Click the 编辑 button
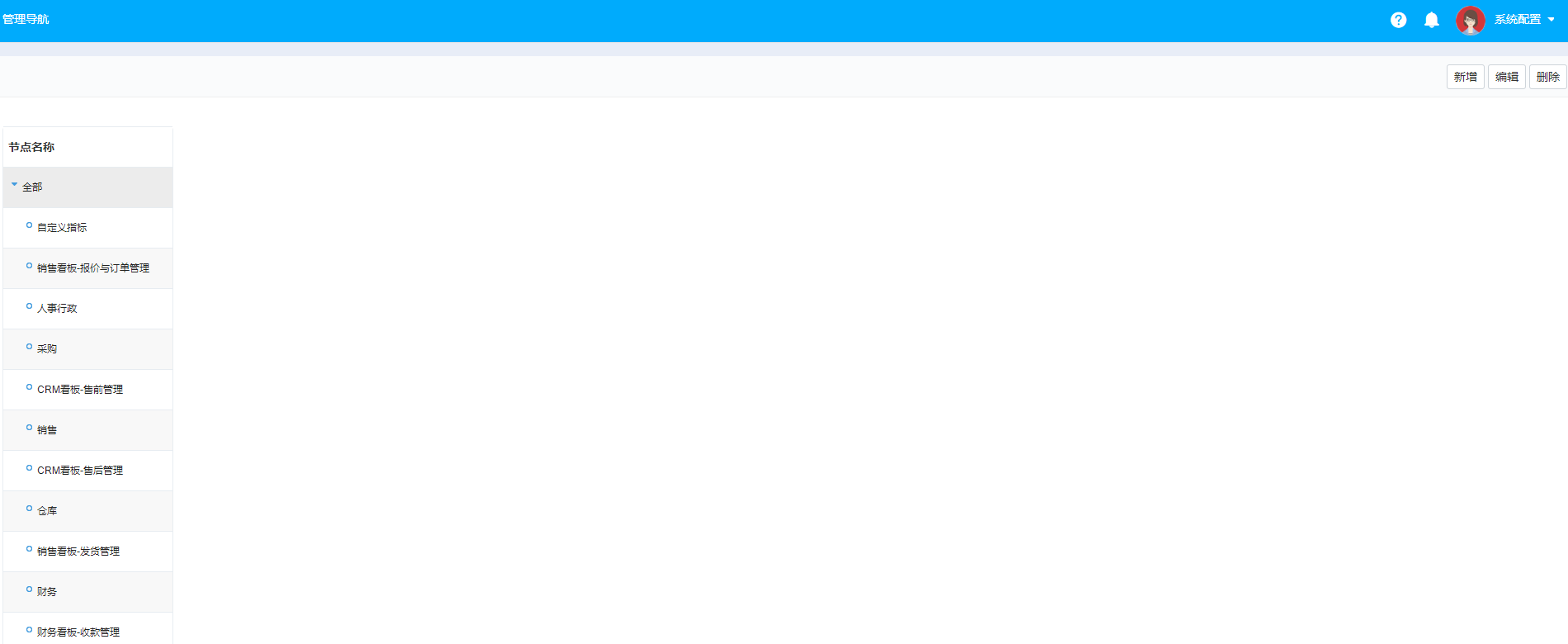 point(1507,77)
